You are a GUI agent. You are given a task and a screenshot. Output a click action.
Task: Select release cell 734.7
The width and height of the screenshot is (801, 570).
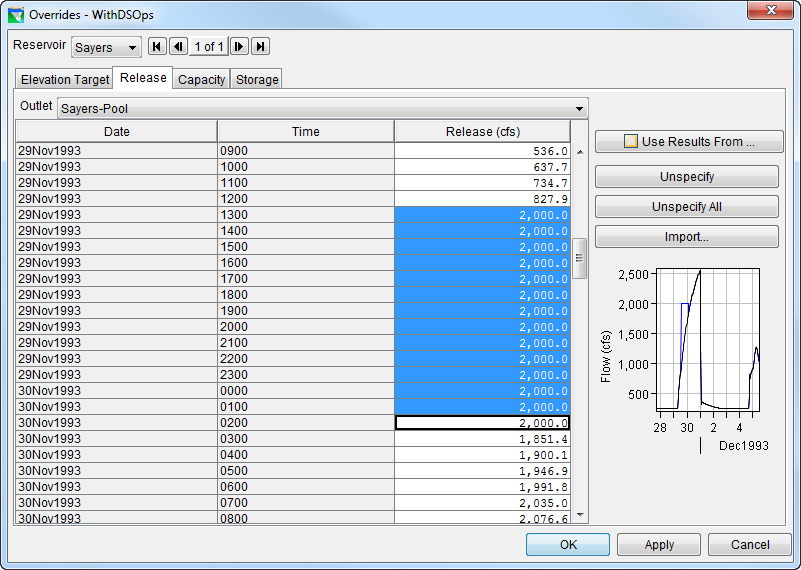482,182
